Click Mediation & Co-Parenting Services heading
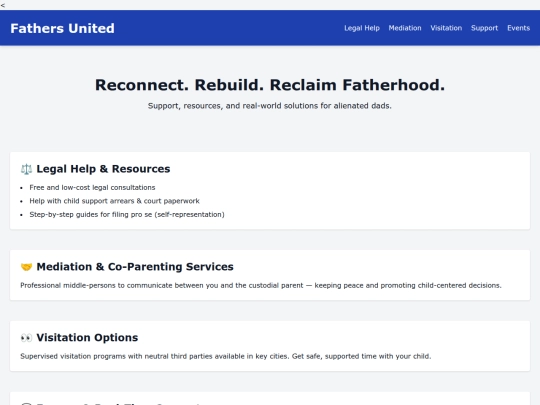 coord(135,267)
